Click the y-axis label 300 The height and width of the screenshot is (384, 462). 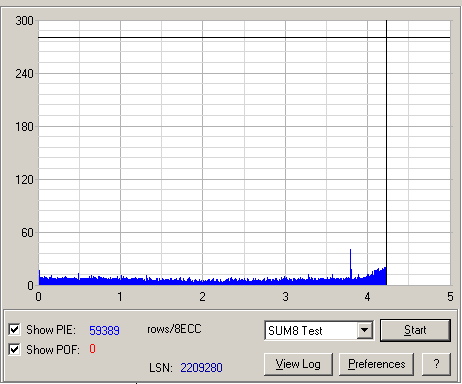coord(24,21)
